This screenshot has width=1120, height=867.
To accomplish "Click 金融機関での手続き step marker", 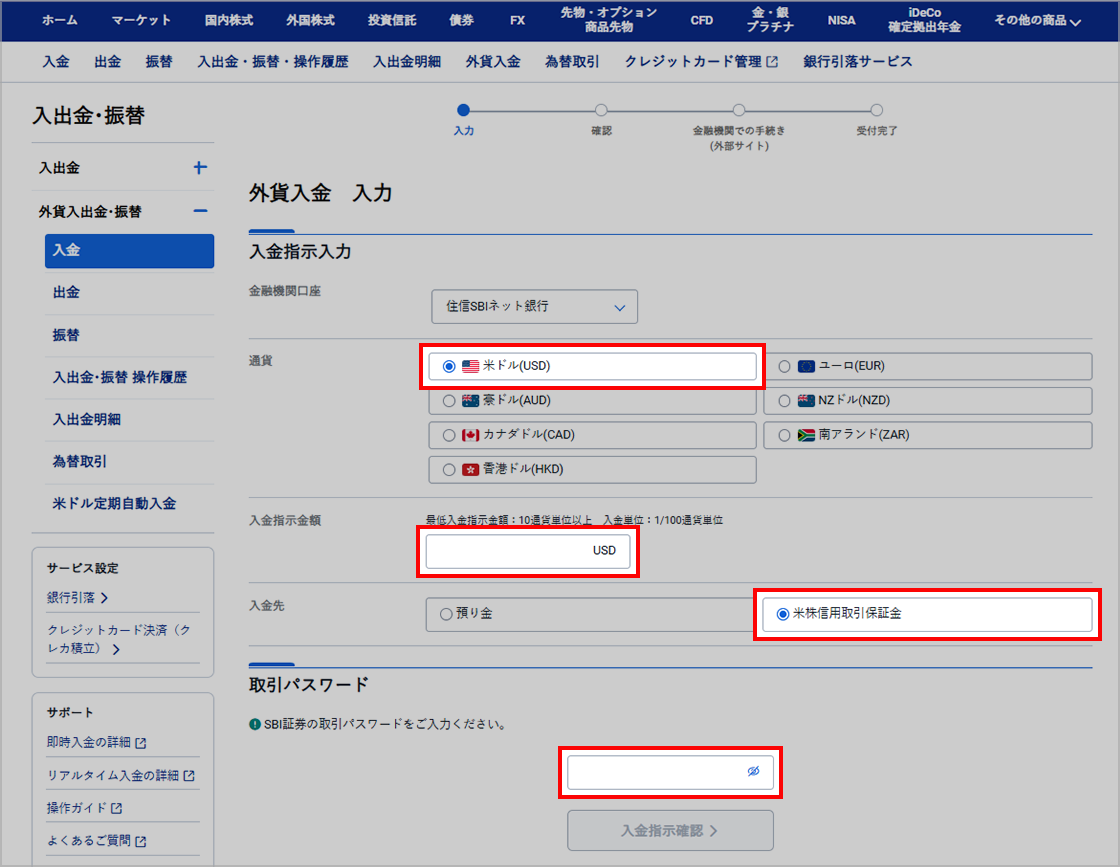I will coord(739,110).
